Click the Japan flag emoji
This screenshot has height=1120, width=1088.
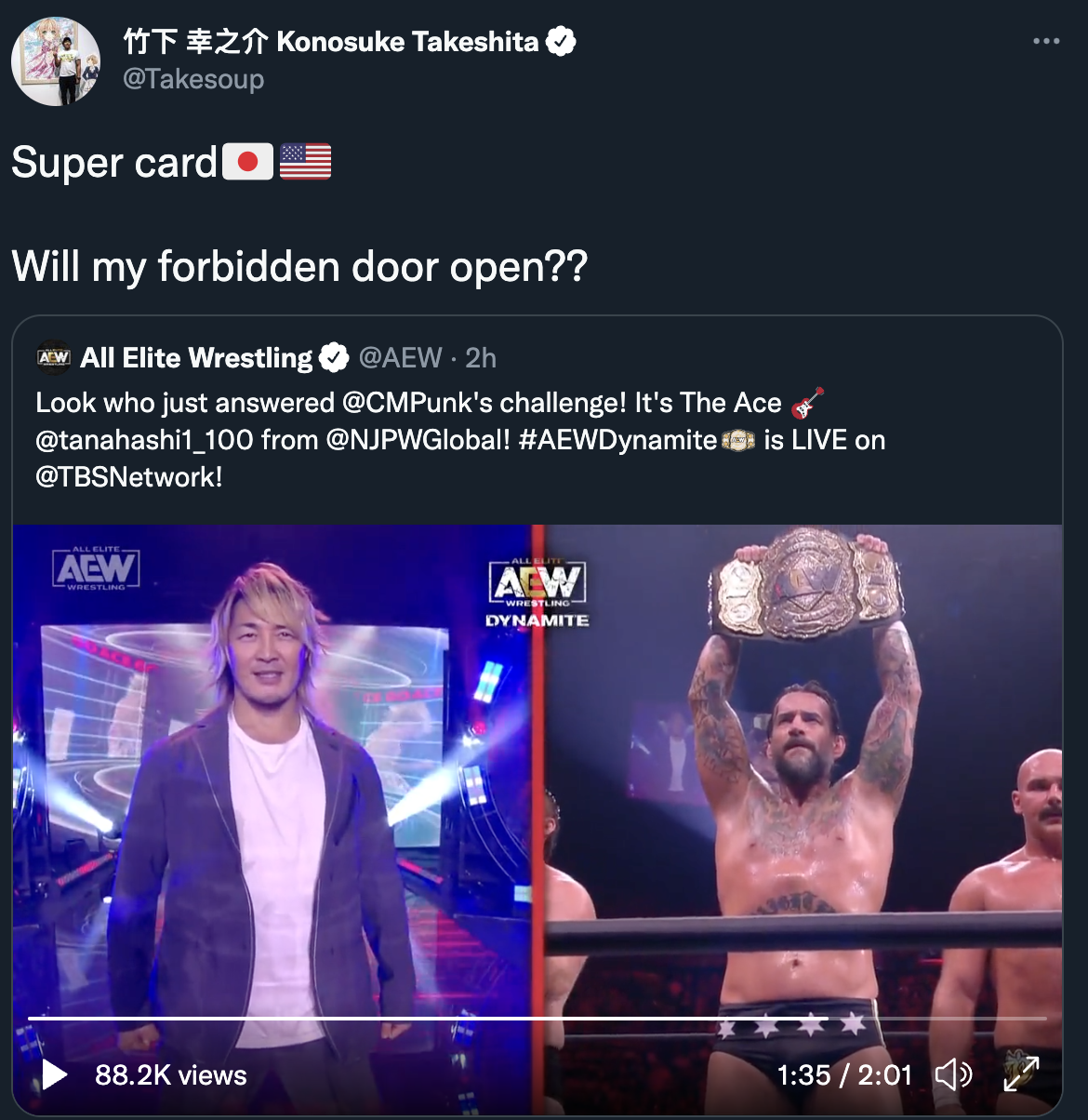247,162
